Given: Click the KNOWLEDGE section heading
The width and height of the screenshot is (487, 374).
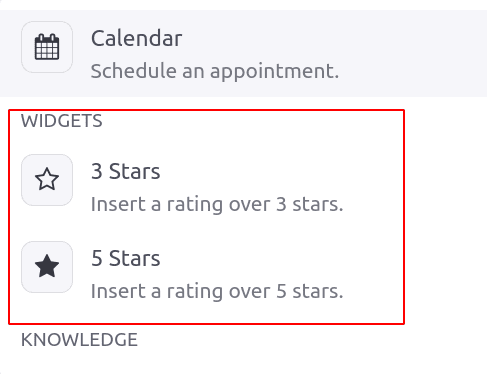Looking at the screenshot, I should [x=79, y=340].
